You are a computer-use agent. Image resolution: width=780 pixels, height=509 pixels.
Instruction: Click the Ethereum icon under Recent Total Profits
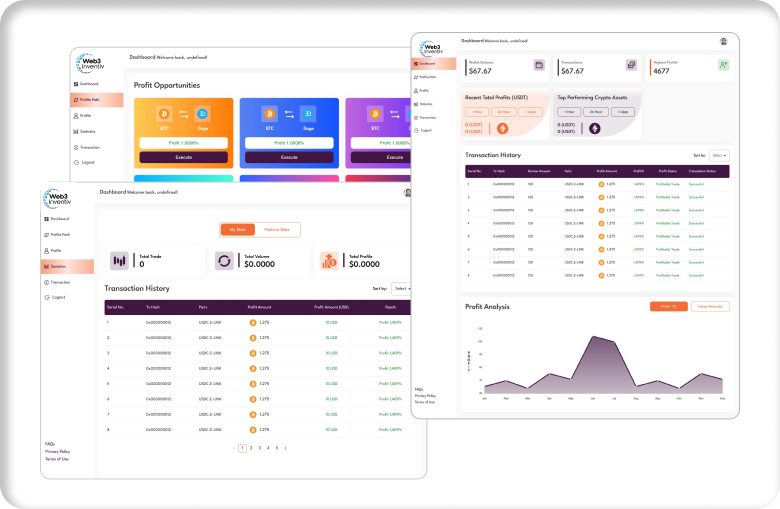pos(502,128)
